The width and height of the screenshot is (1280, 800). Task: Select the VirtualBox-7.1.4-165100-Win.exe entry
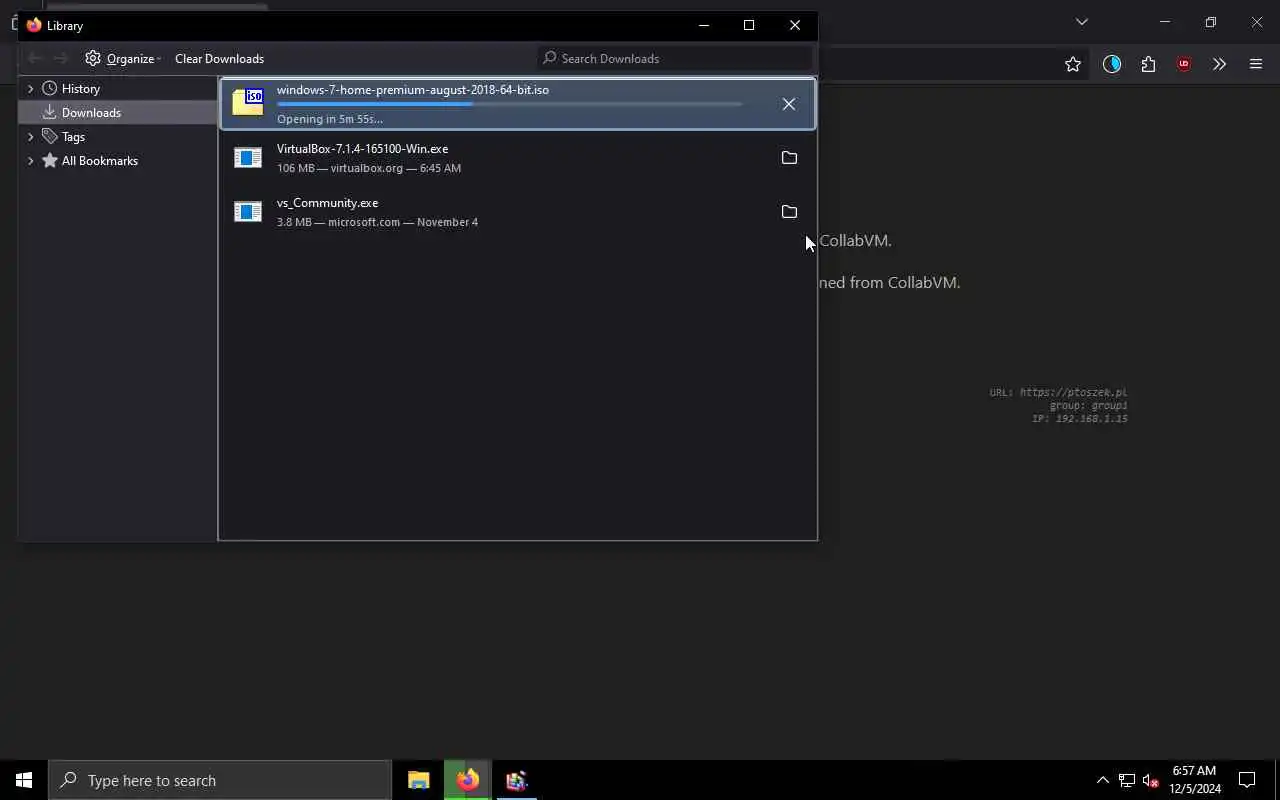pyautogui.click(x=517, y=158)
